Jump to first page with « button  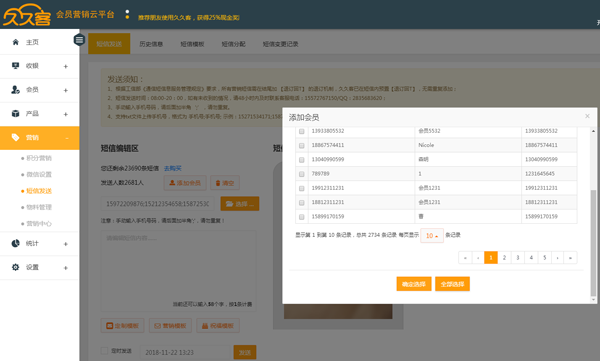465,257
